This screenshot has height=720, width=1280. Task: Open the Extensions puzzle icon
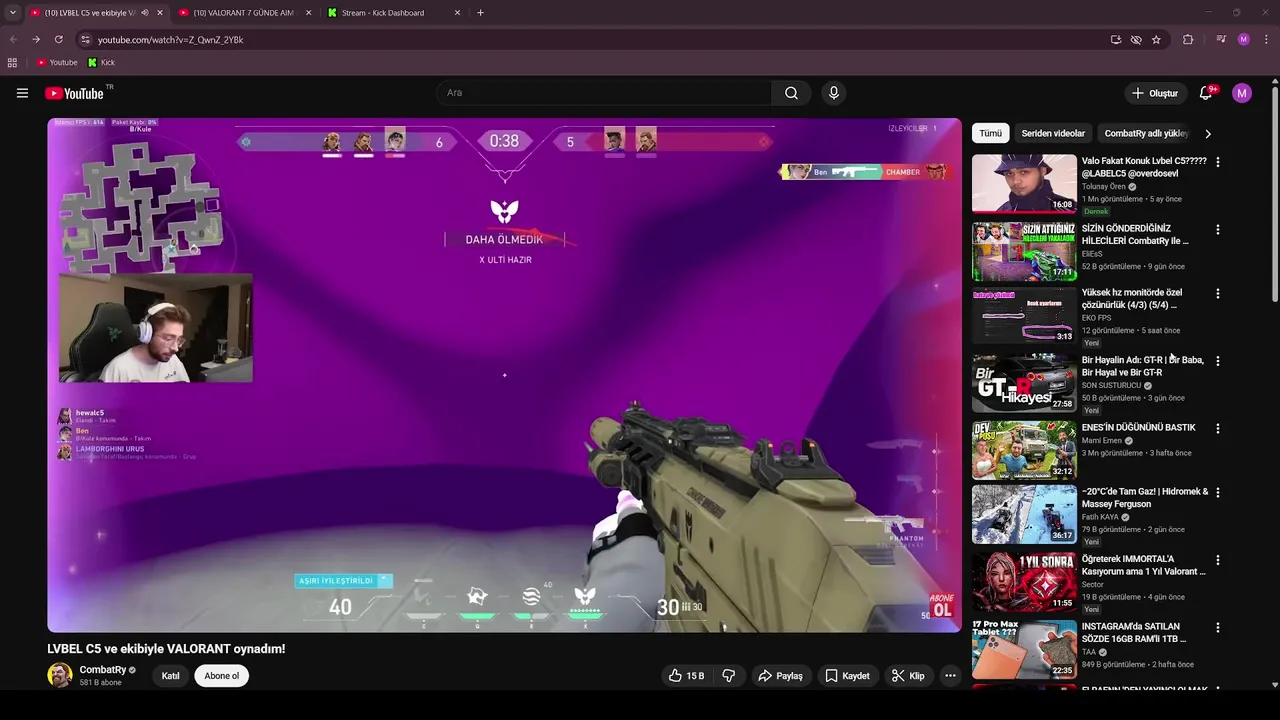click(1188, 39)
